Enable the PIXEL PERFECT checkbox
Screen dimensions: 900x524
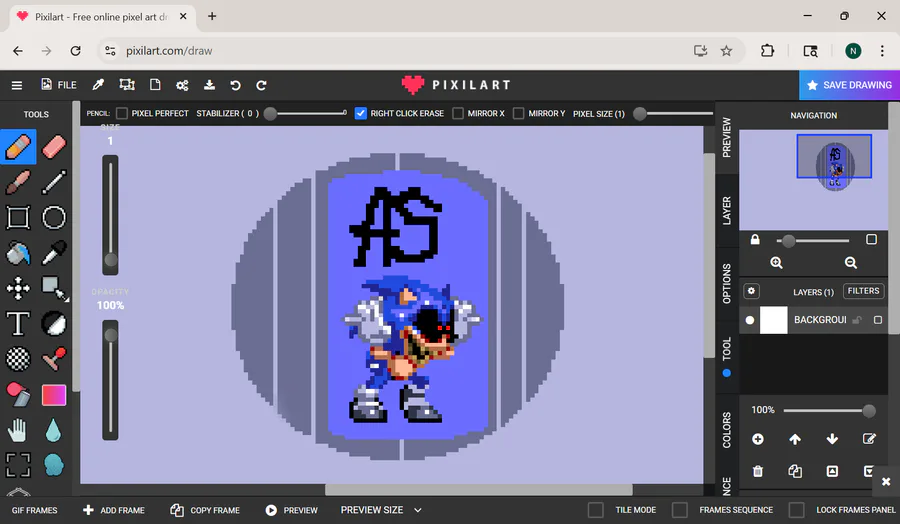pos(122,114)
